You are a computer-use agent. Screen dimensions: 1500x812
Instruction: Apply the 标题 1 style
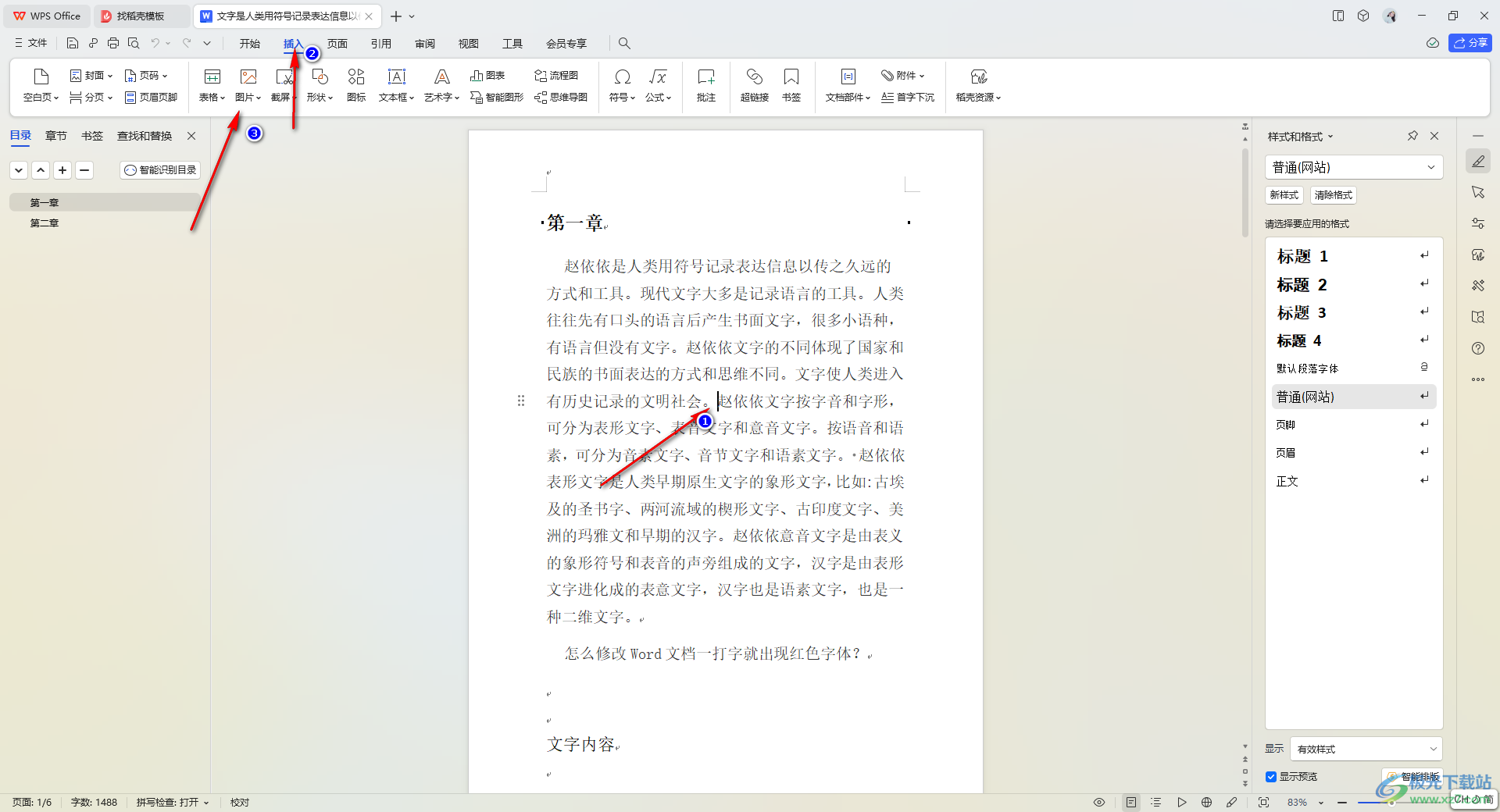click(x=1353, y=256)
